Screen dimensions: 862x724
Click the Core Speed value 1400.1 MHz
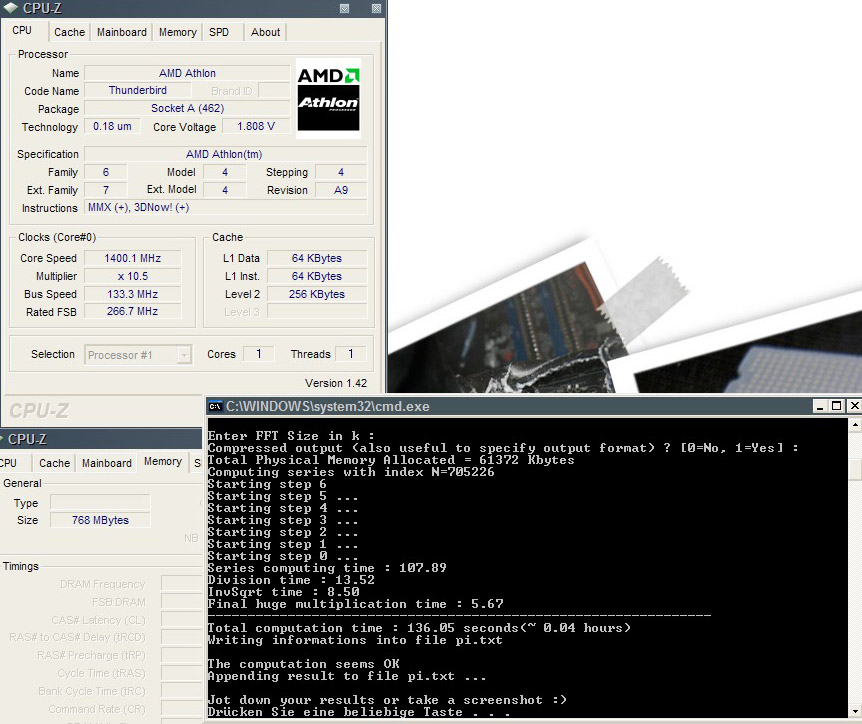(132, 258)
